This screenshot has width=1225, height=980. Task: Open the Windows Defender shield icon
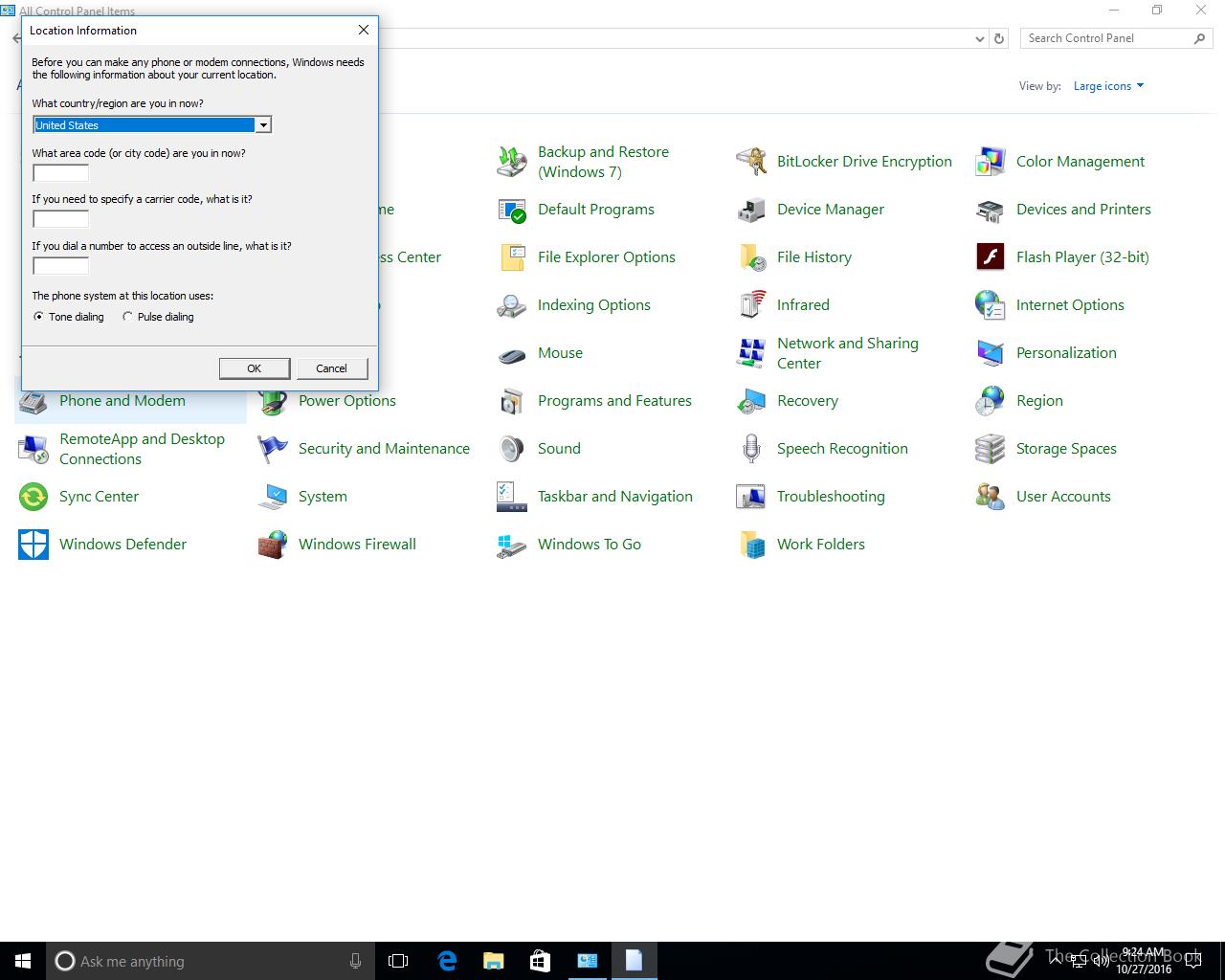click(33, 545)
